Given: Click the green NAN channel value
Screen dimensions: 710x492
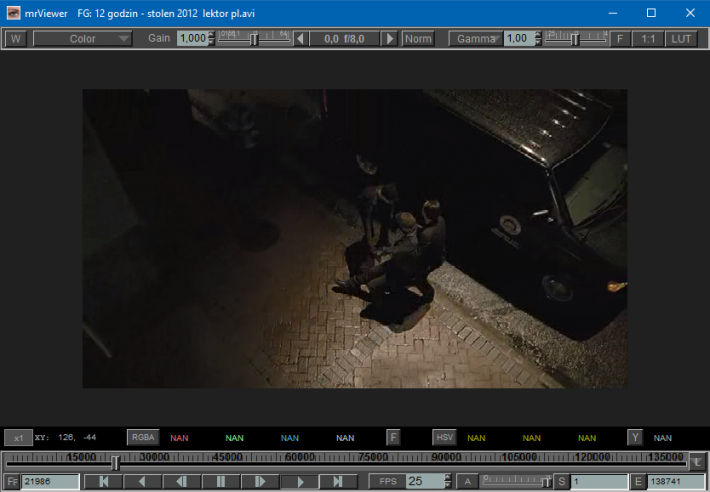Looking at the screenshot, I should 235,438.
